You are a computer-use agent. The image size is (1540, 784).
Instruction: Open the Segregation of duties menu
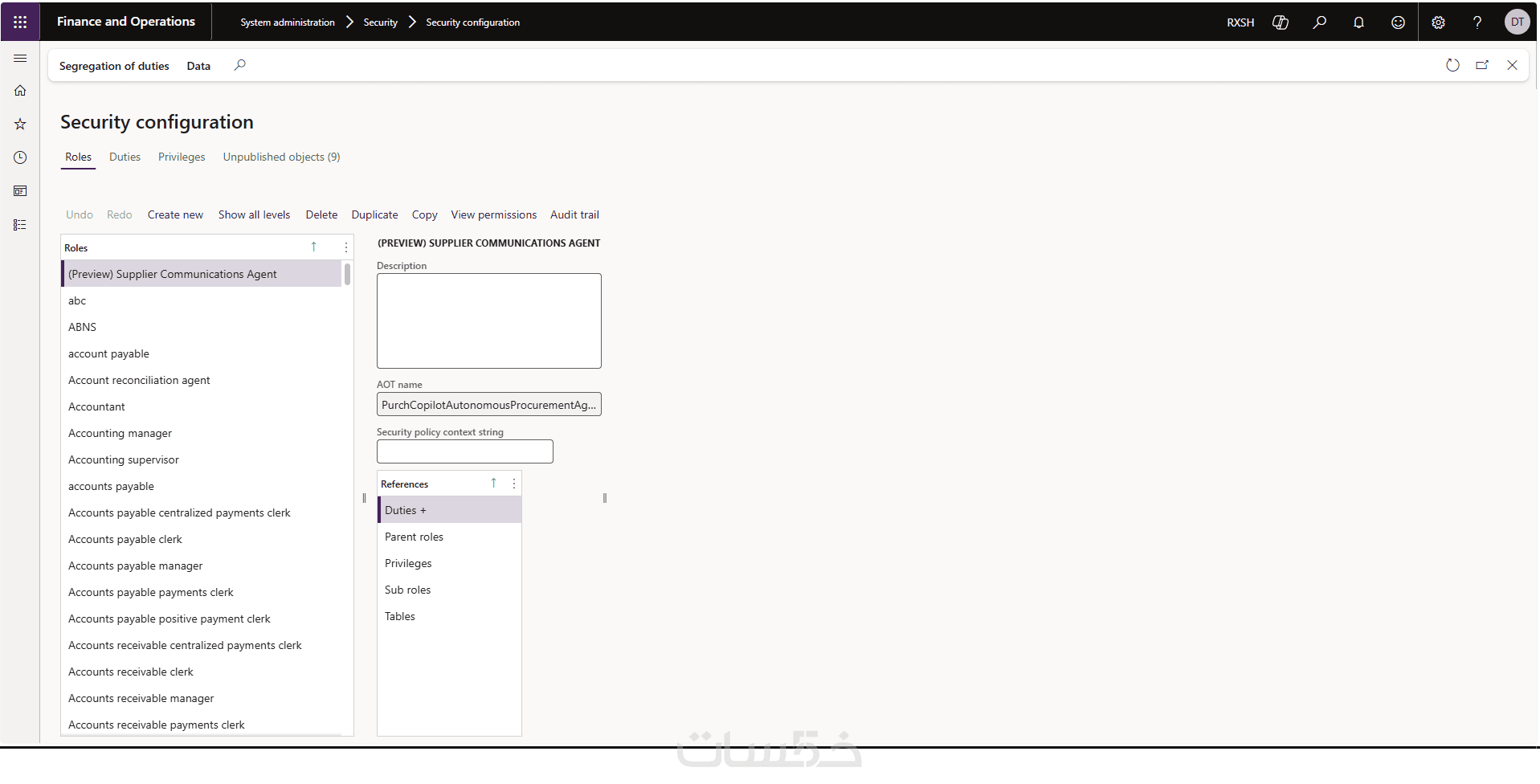point(114,66)
